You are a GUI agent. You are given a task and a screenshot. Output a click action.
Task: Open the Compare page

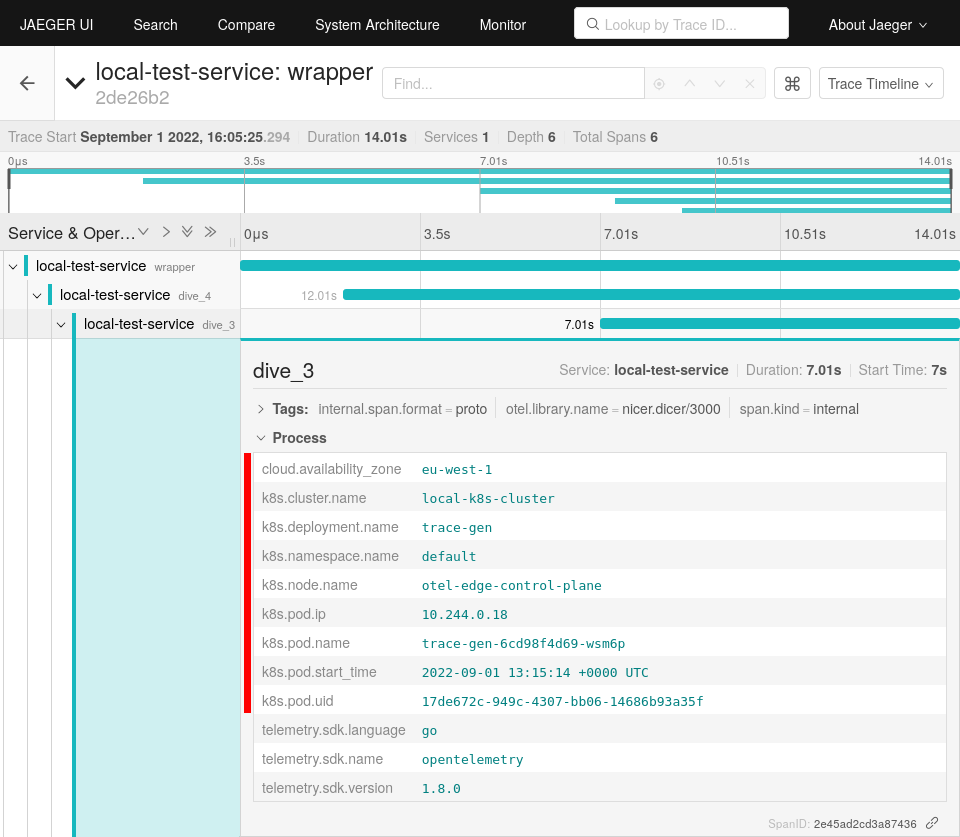[x=246, y=25]
